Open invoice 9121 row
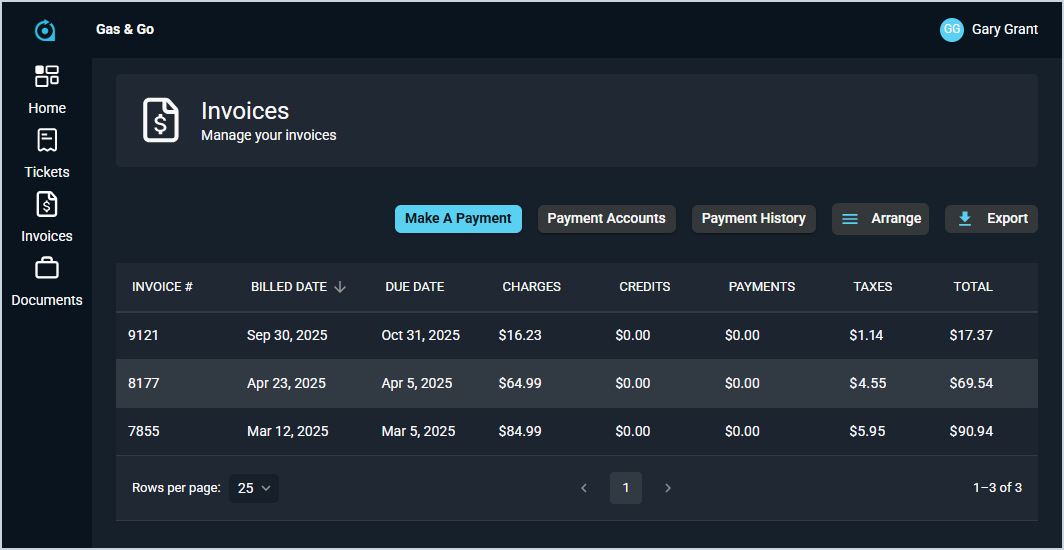This screenshot has width=1064, height=550. [144, 335]
